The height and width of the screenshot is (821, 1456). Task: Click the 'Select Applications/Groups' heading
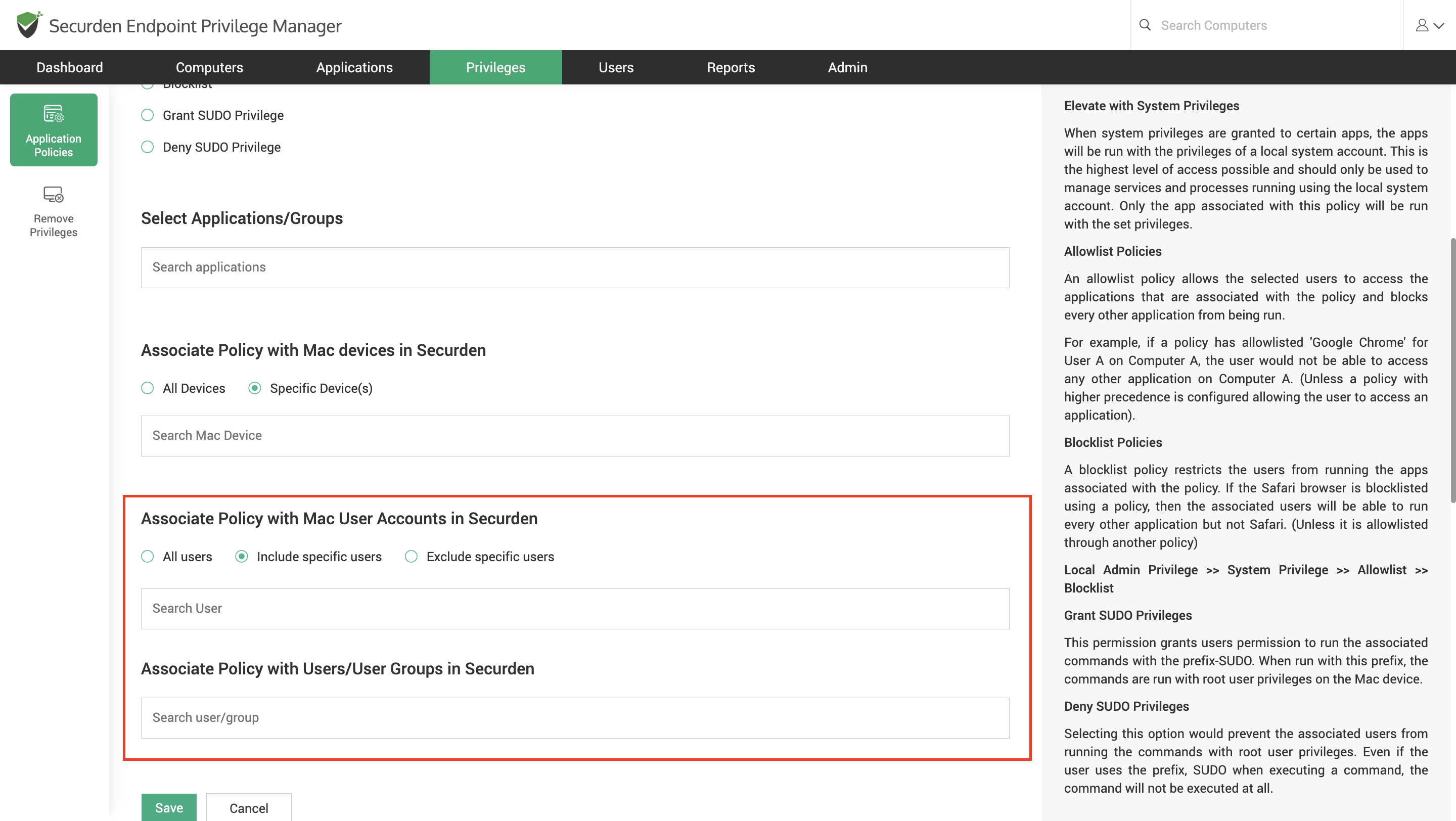(242, 218)
